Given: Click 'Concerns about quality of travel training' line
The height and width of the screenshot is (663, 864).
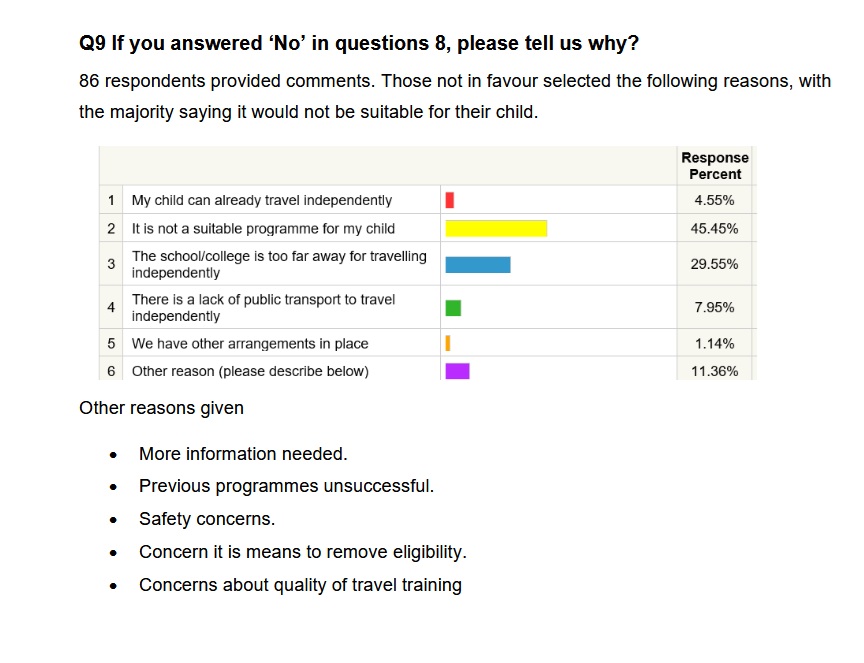Looking at the screenshot, I should click(x=300, y=585).
